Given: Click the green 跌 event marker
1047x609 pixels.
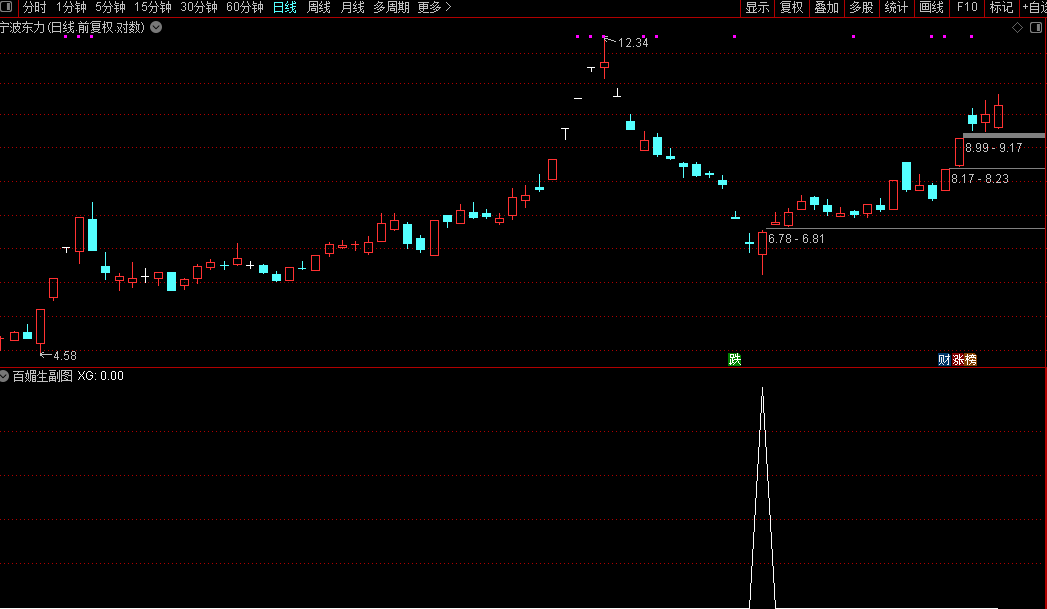Looking at the screenshot, I should (735, 360).
